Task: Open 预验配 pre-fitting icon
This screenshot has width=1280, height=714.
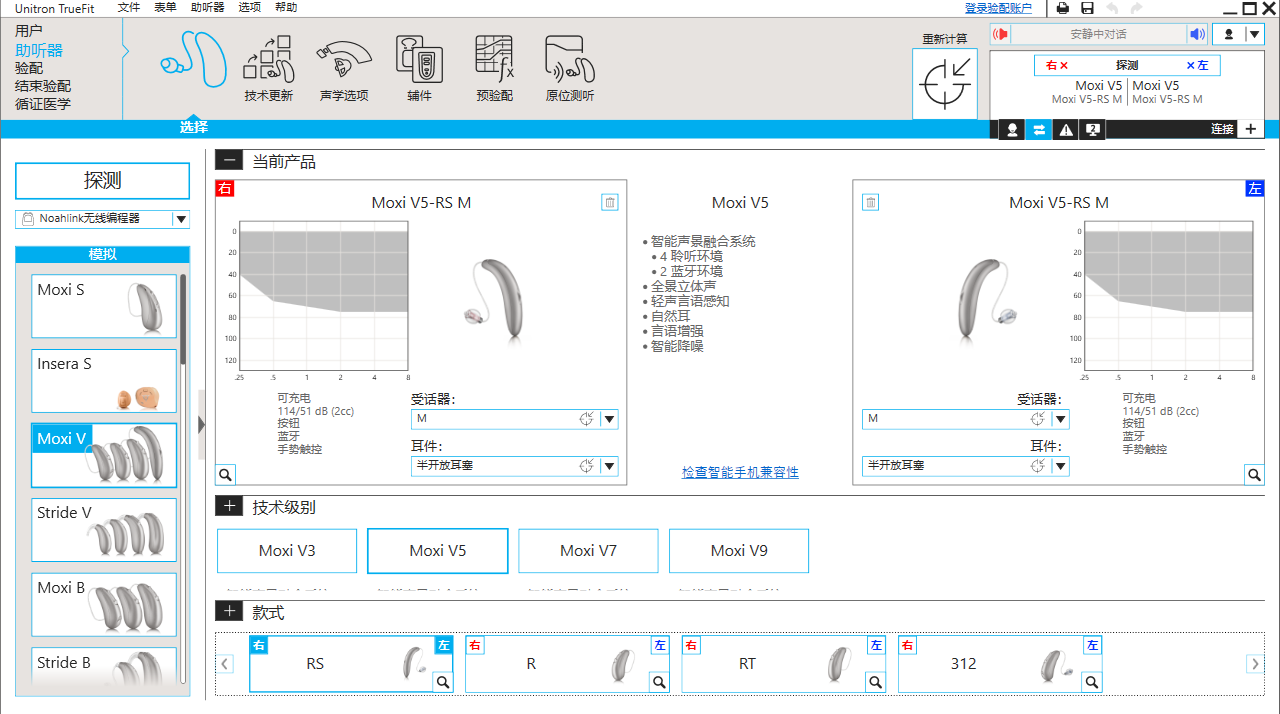Action: click(x=494, y=70)
